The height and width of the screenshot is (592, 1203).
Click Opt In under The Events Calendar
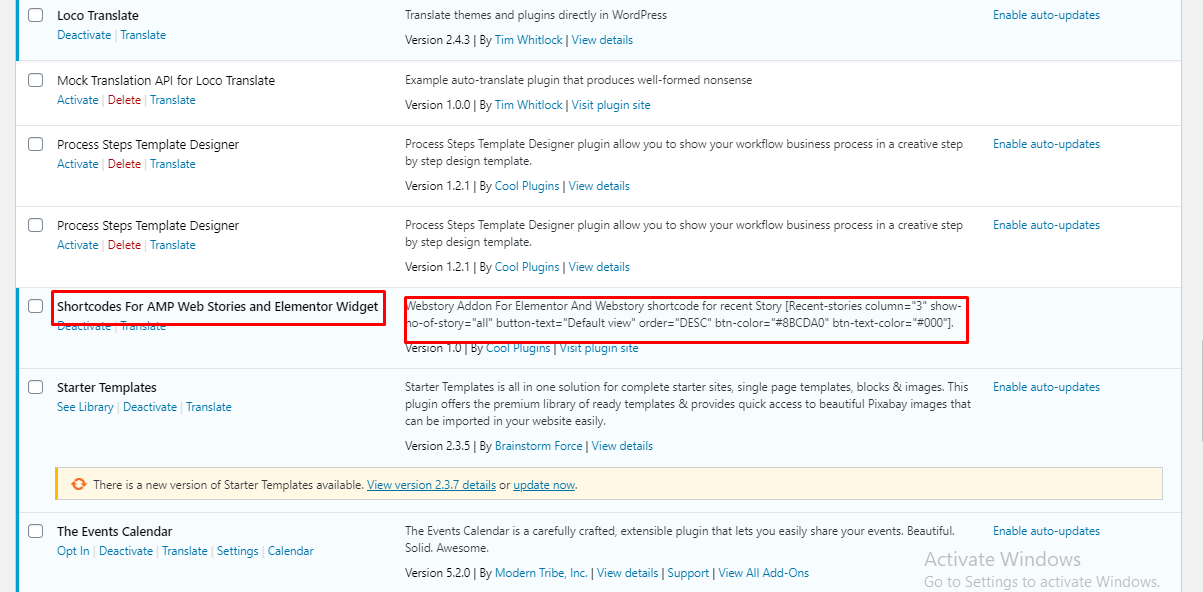[73, 551]
